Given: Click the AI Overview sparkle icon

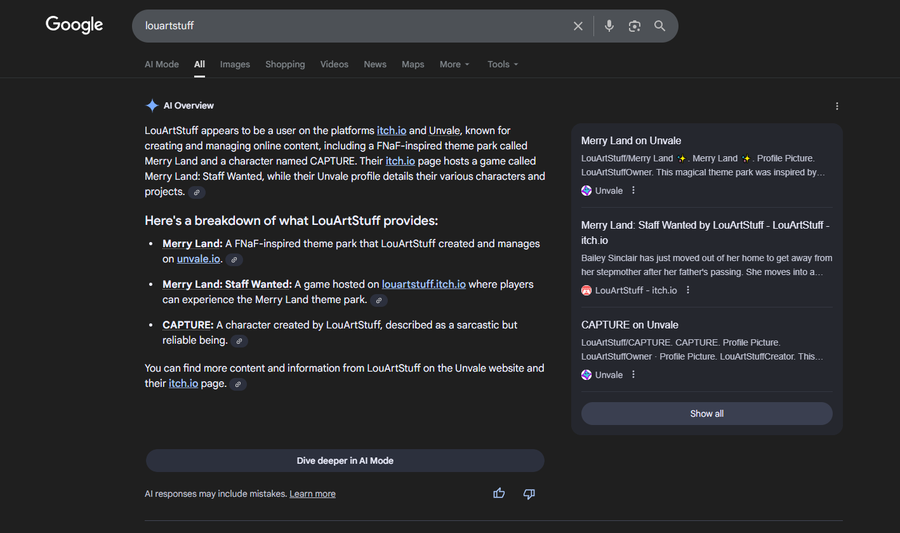Looking at the screenshot, I should click(x=152, y=106).
